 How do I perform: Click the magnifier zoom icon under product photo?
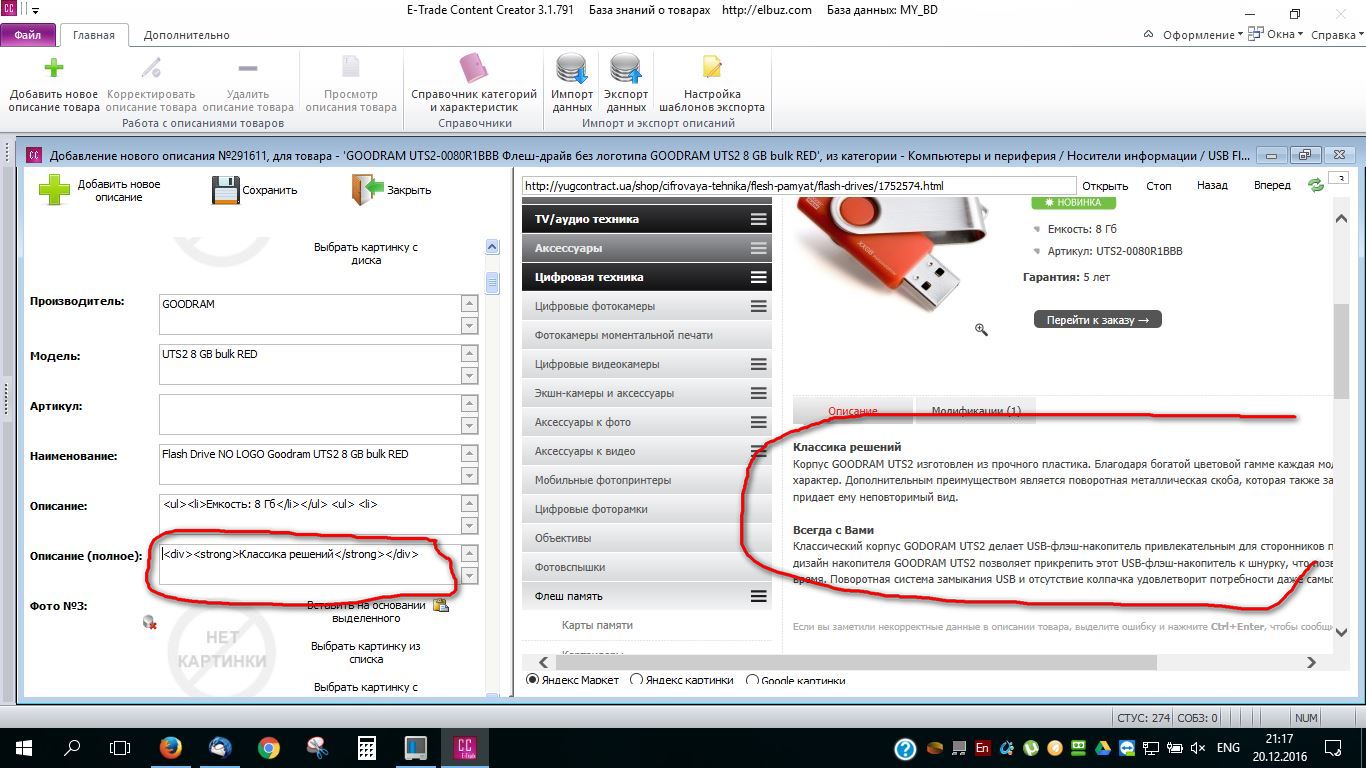[x=981, y=329]
